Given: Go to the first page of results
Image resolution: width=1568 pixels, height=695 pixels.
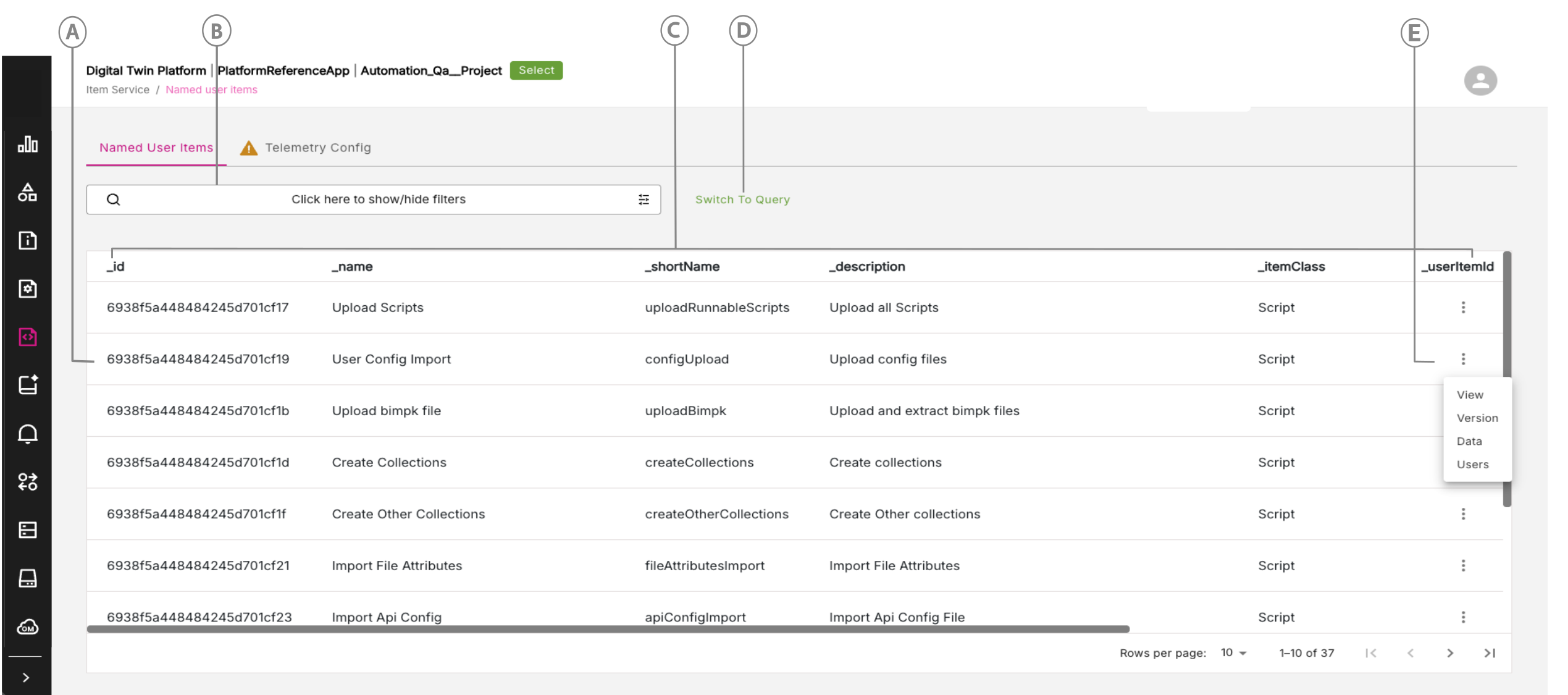Looking at the screenshot, I should 1371,653.
